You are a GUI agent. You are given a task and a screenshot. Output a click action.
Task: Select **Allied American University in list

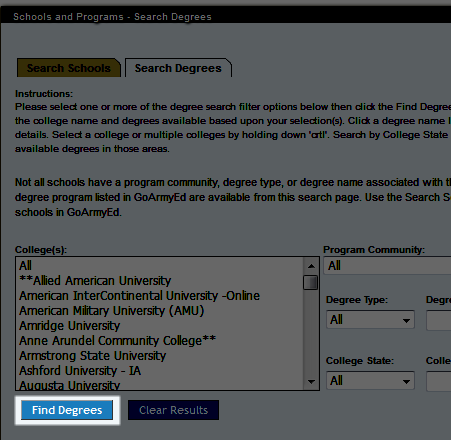pyautogui.click(x=160, y=281)
